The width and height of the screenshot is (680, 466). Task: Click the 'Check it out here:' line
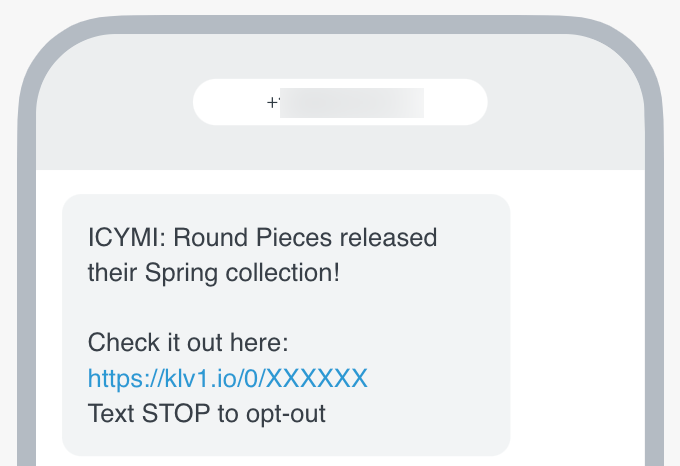pos(188,343)
